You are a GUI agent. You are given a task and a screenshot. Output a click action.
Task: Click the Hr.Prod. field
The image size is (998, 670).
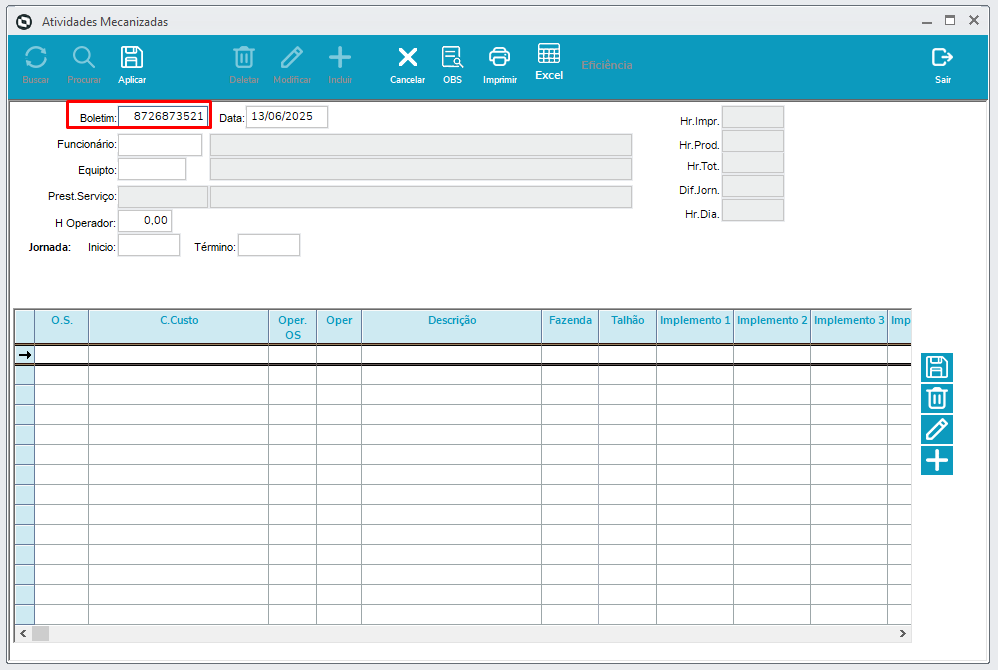753,141
